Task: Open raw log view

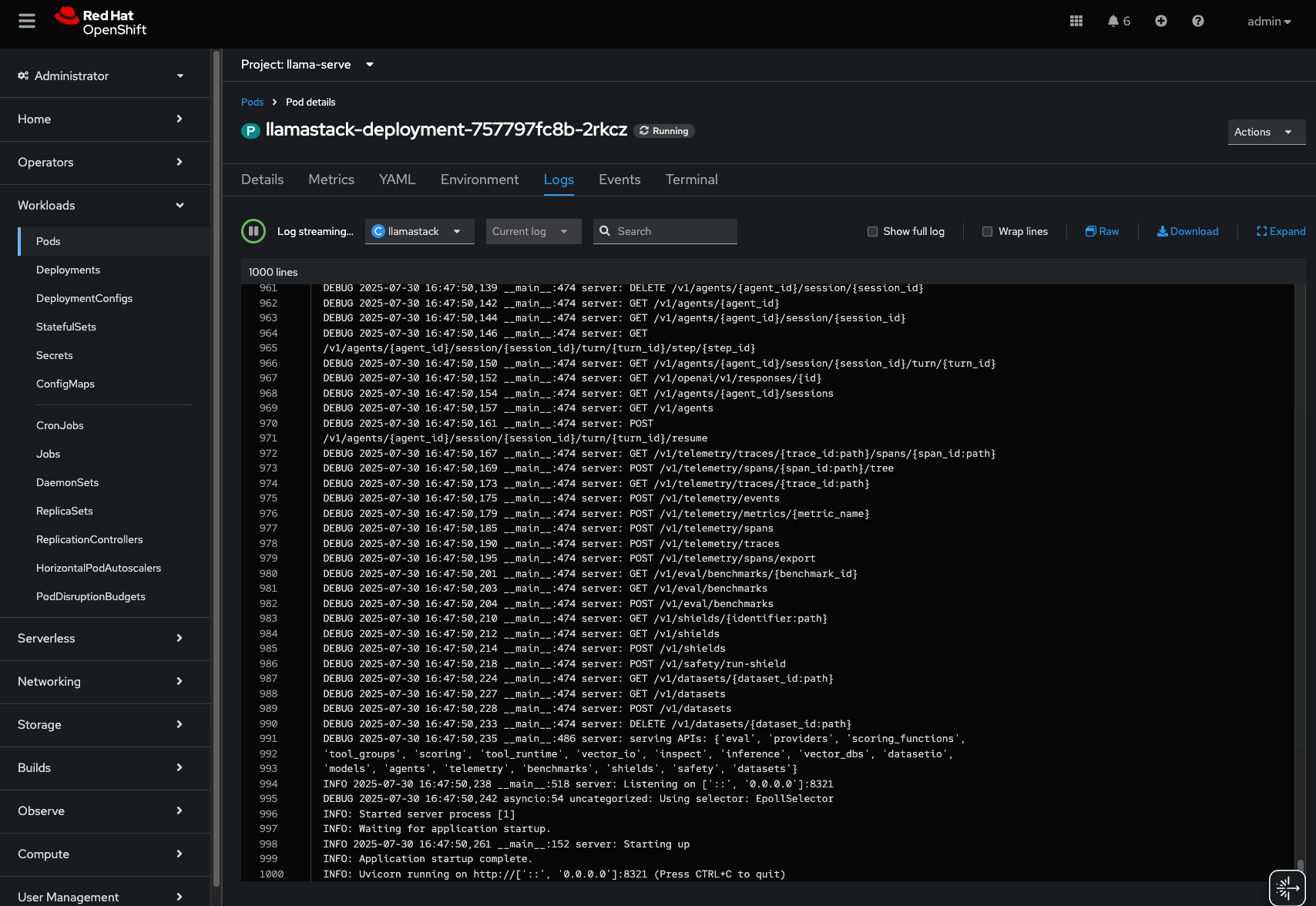Action: 1103,231
